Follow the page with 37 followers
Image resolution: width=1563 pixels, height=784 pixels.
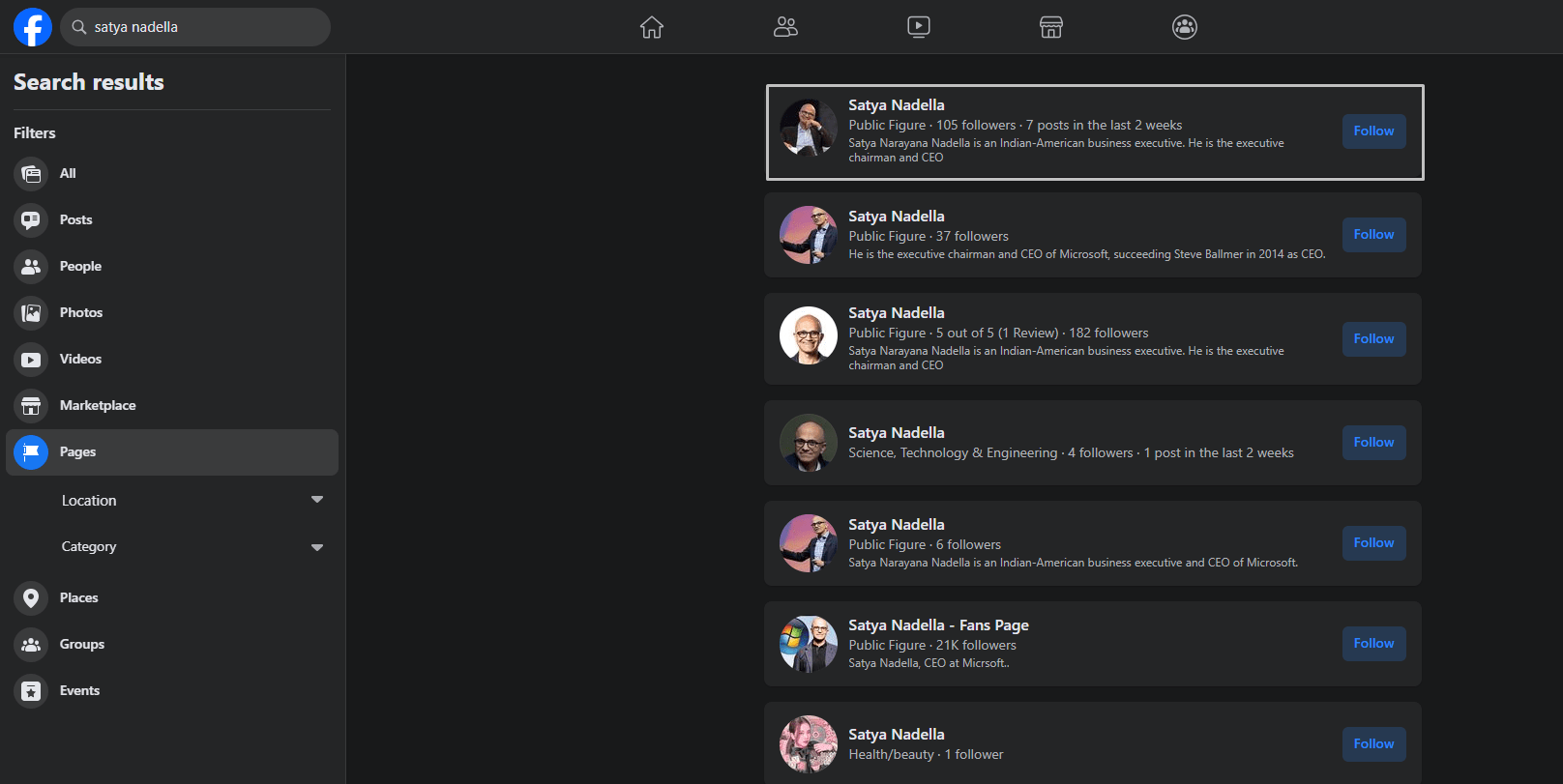click(x=1373, y=235)
